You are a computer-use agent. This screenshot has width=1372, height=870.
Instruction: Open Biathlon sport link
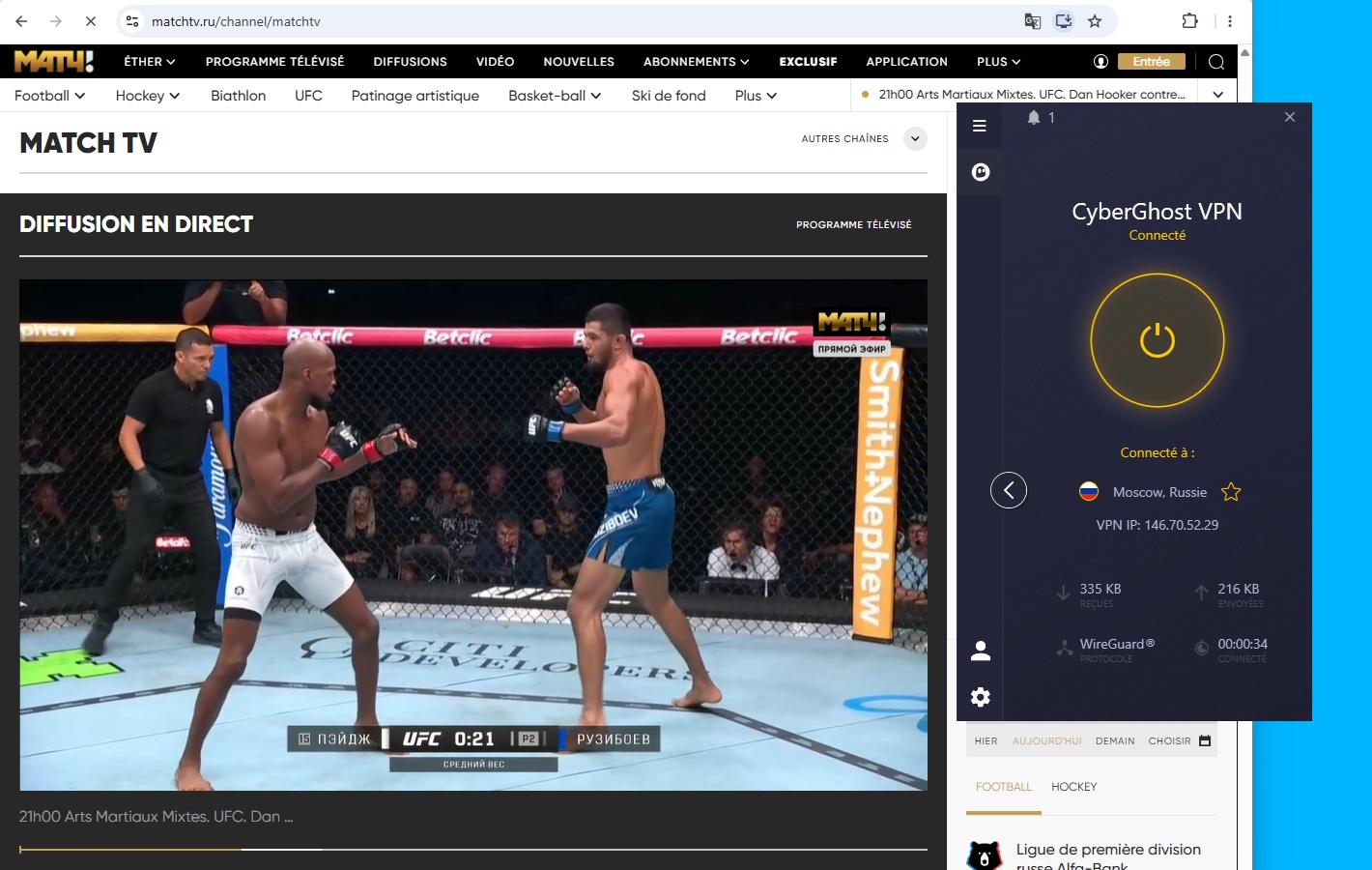pyautogui.click(x=238, y=95)
